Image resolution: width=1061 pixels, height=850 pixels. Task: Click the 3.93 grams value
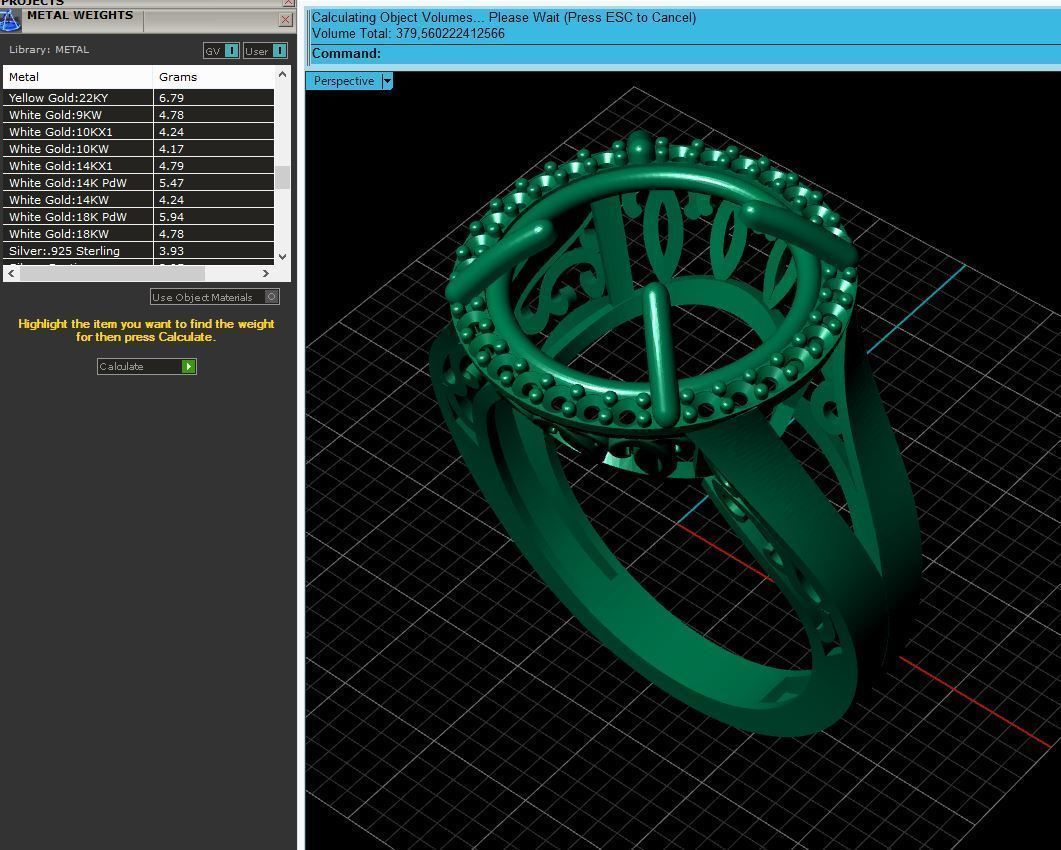[171, 250]
